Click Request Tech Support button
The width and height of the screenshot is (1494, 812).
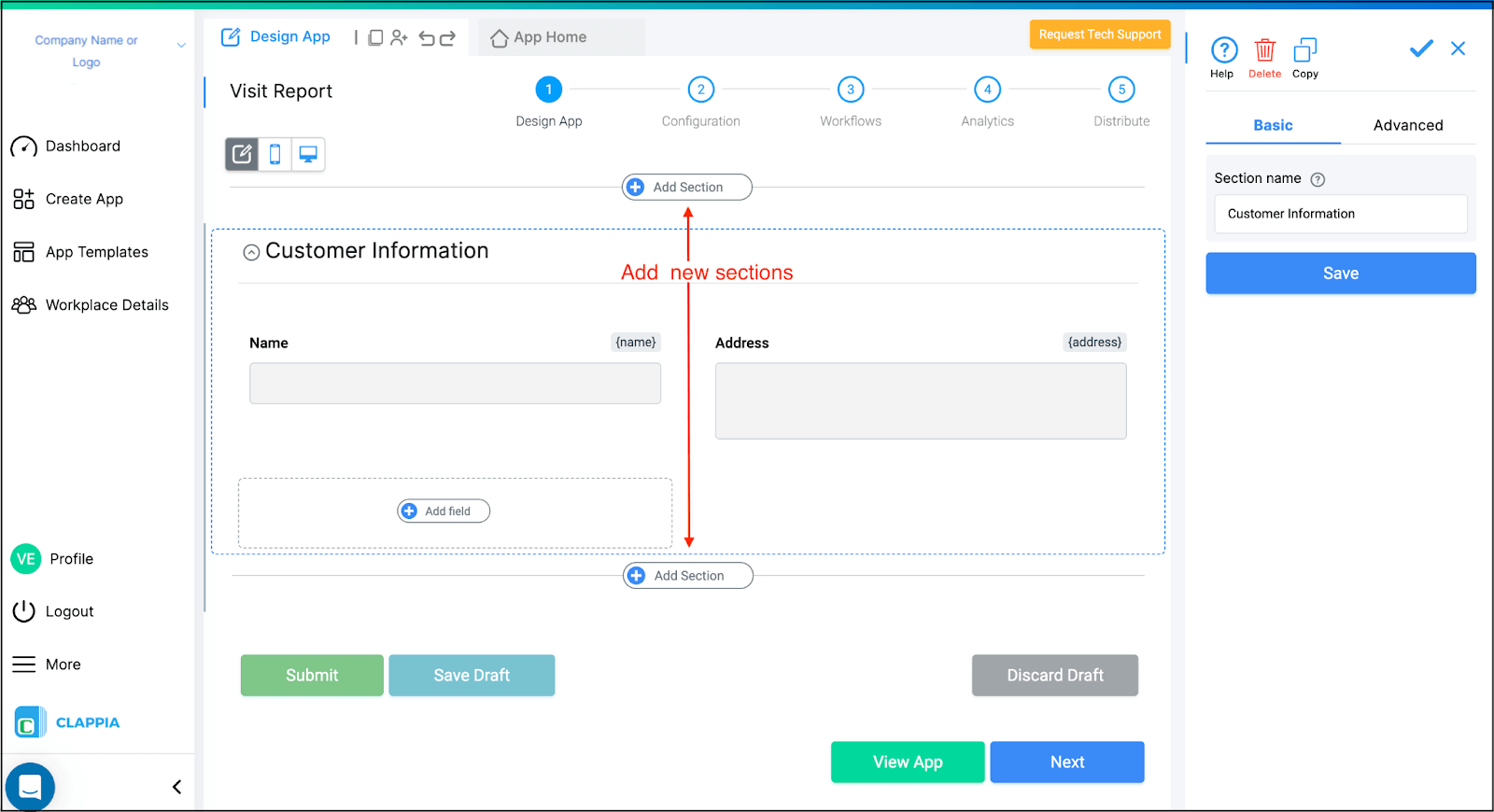[x=1100, y=35]
